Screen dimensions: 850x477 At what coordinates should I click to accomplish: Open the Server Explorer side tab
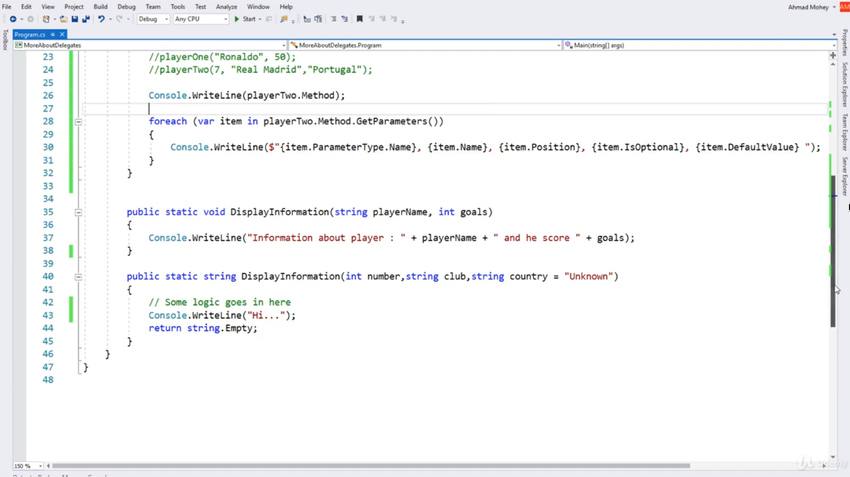pyautogui.click(x=845, y=176)
